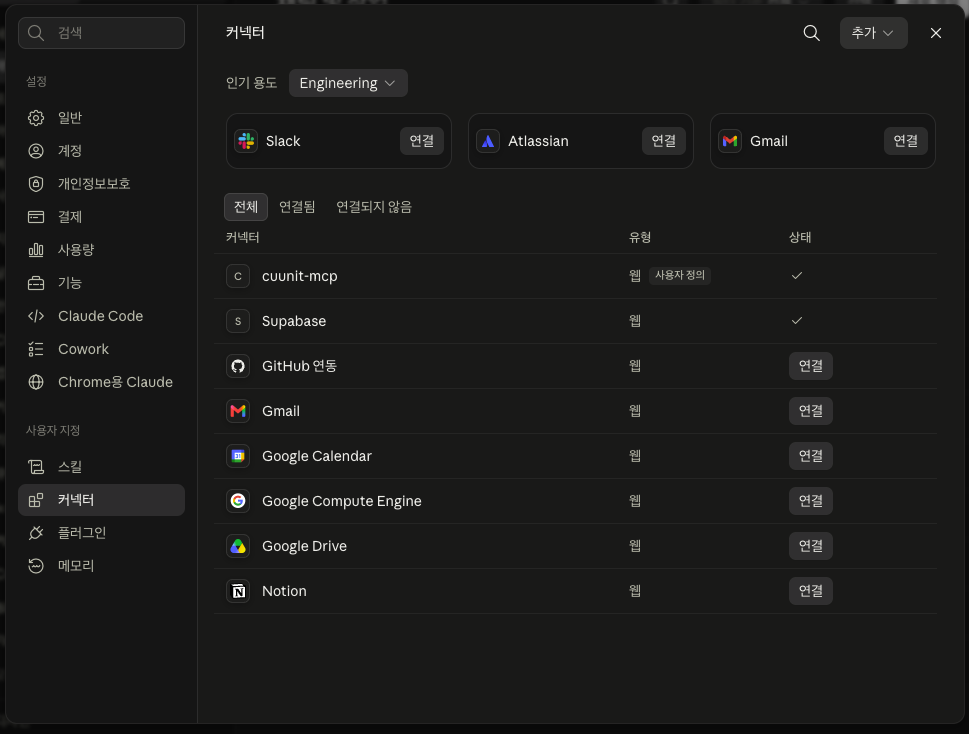The image size is (969, 734).
Task: Click the 유형 column header
Action: [x=640, y=237]
